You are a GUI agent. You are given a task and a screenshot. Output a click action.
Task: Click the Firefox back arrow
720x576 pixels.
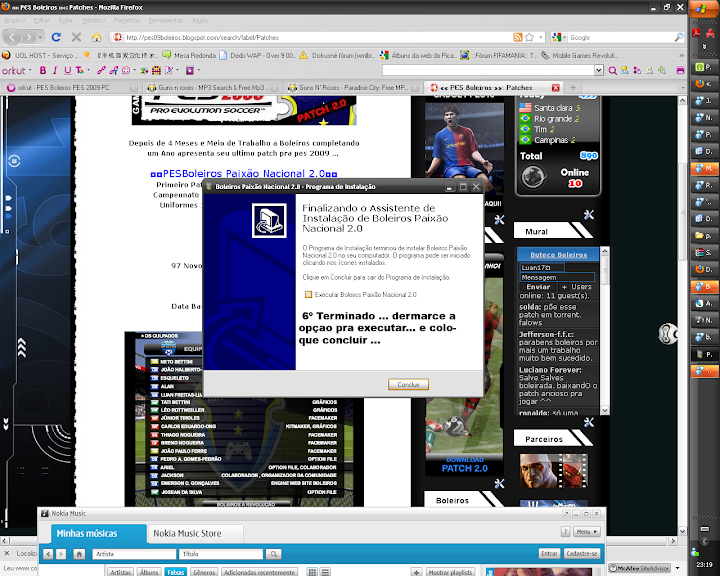(12, 37)
